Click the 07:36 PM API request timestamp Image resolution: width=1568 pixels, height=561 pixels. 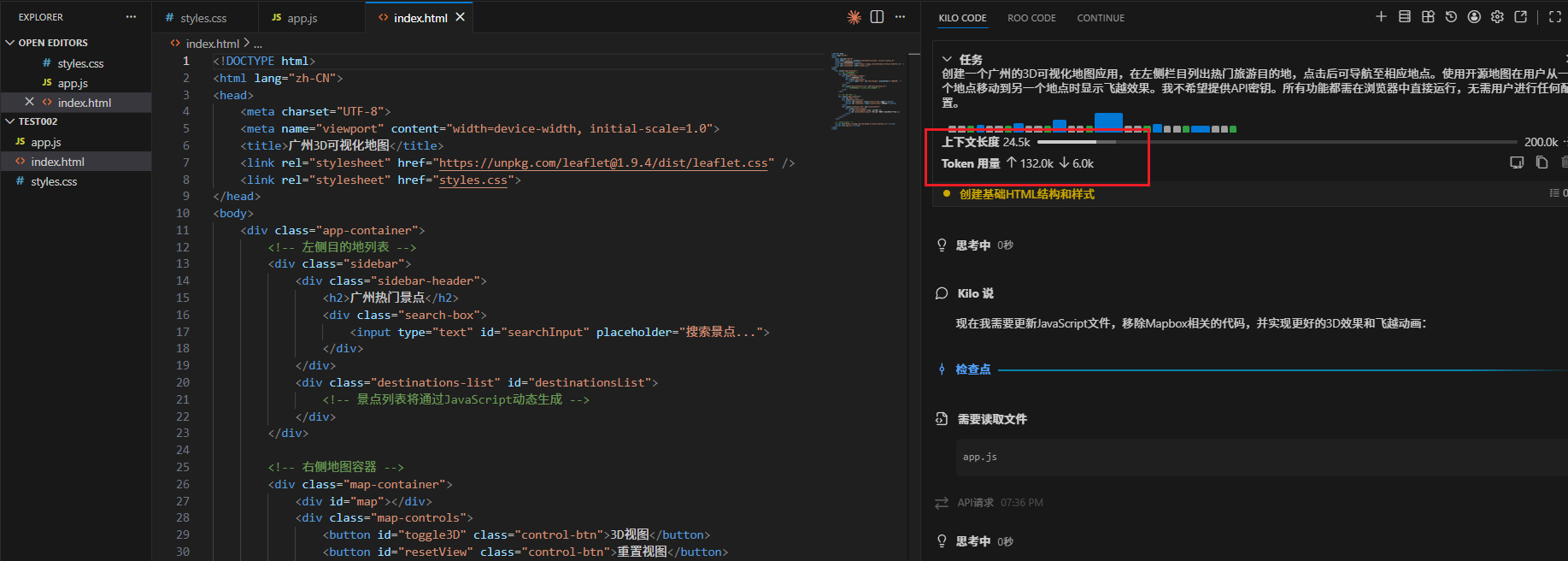click(x=1021, y=503)
